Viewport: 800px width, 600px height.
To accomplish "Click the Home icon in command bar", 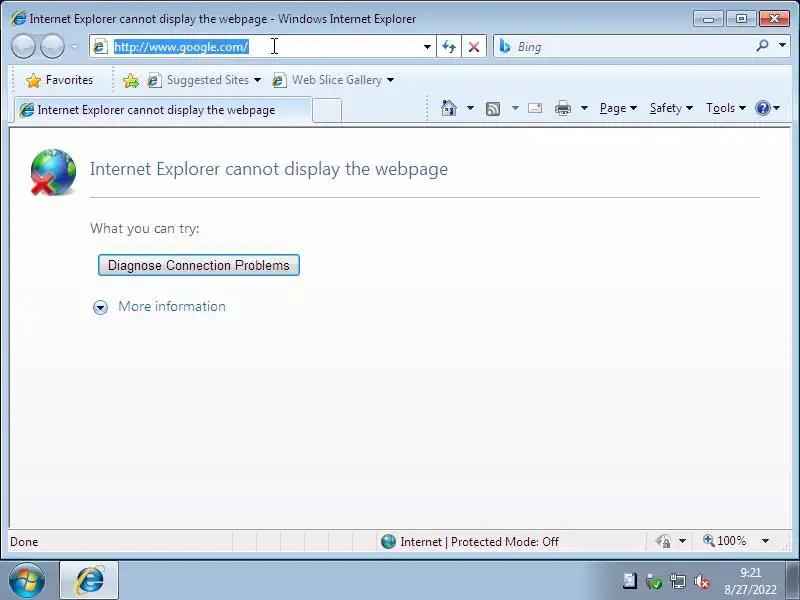I will point(448,108).
